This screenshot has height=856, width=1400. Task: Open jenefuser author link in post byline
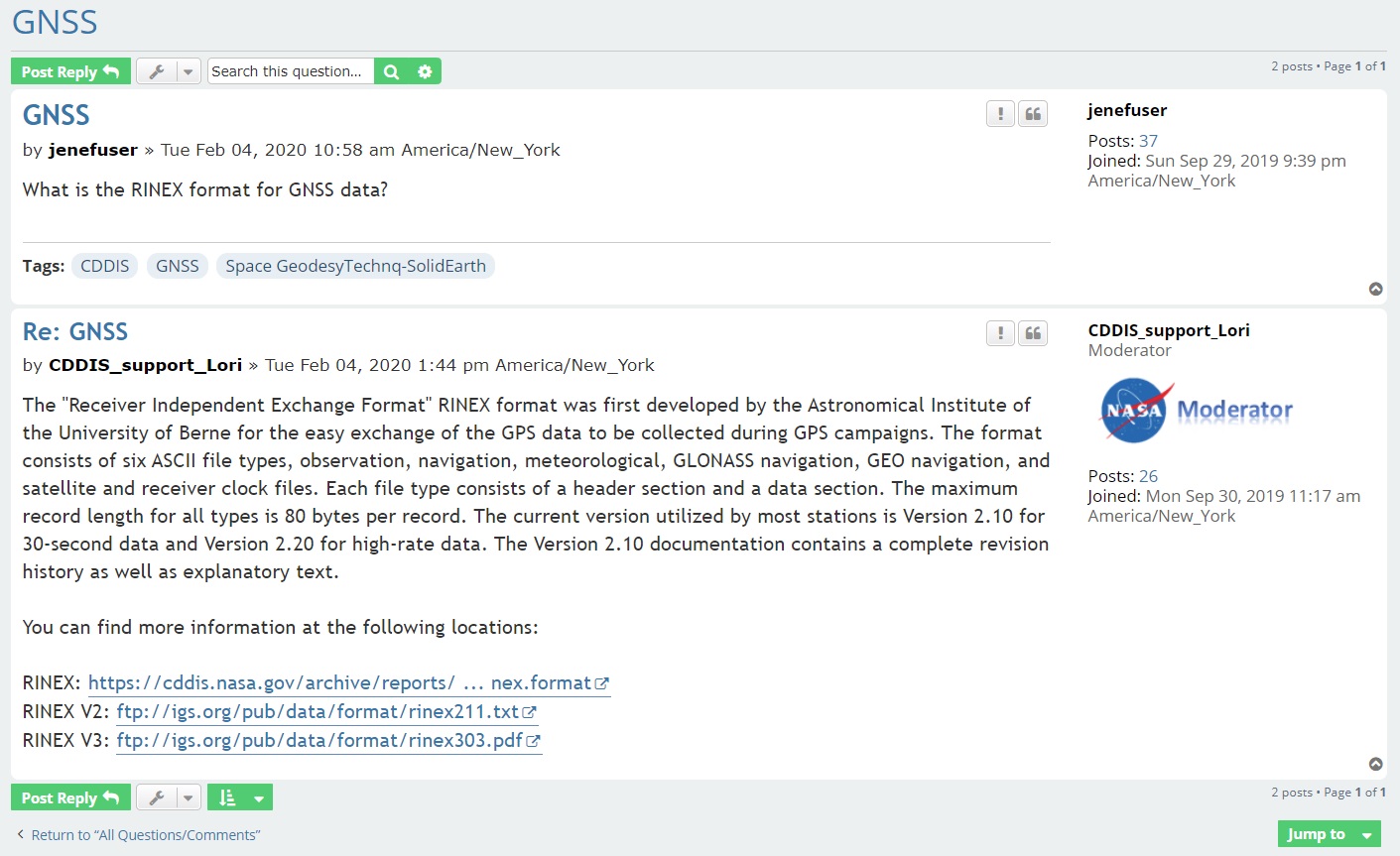[93, 150]
